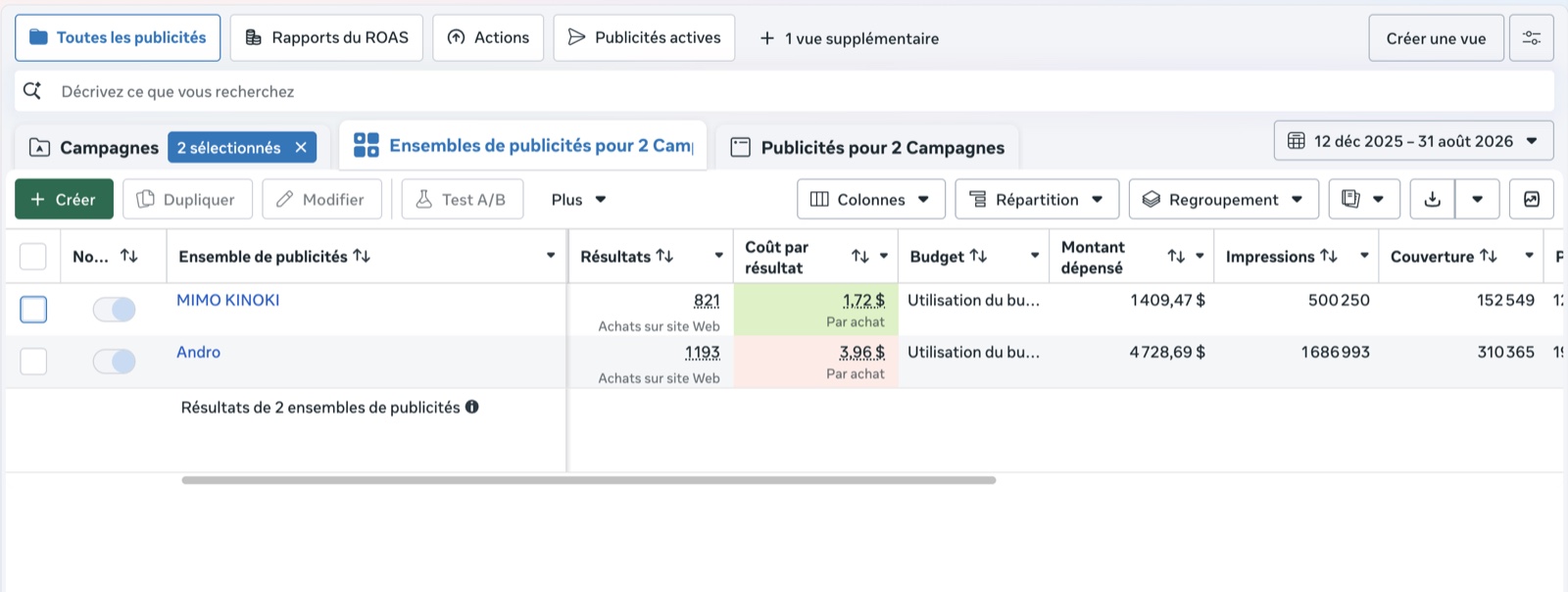Open the reports icon dropdown

[1363, 199]
